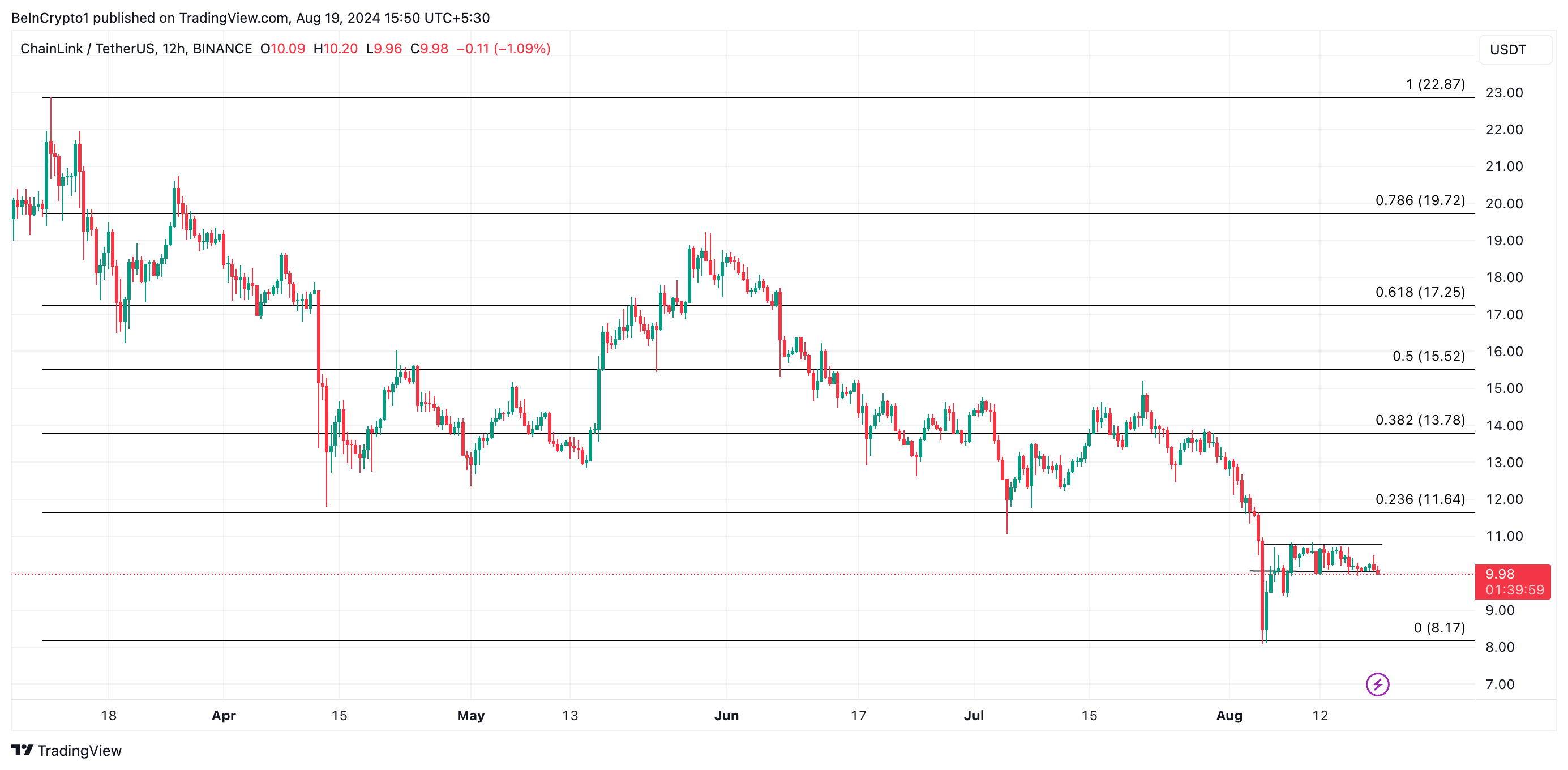The image size is (1568, 770).
Task: Select the 0 (8.17) Fibonacci level label
Action: [x=1439, y=627]
